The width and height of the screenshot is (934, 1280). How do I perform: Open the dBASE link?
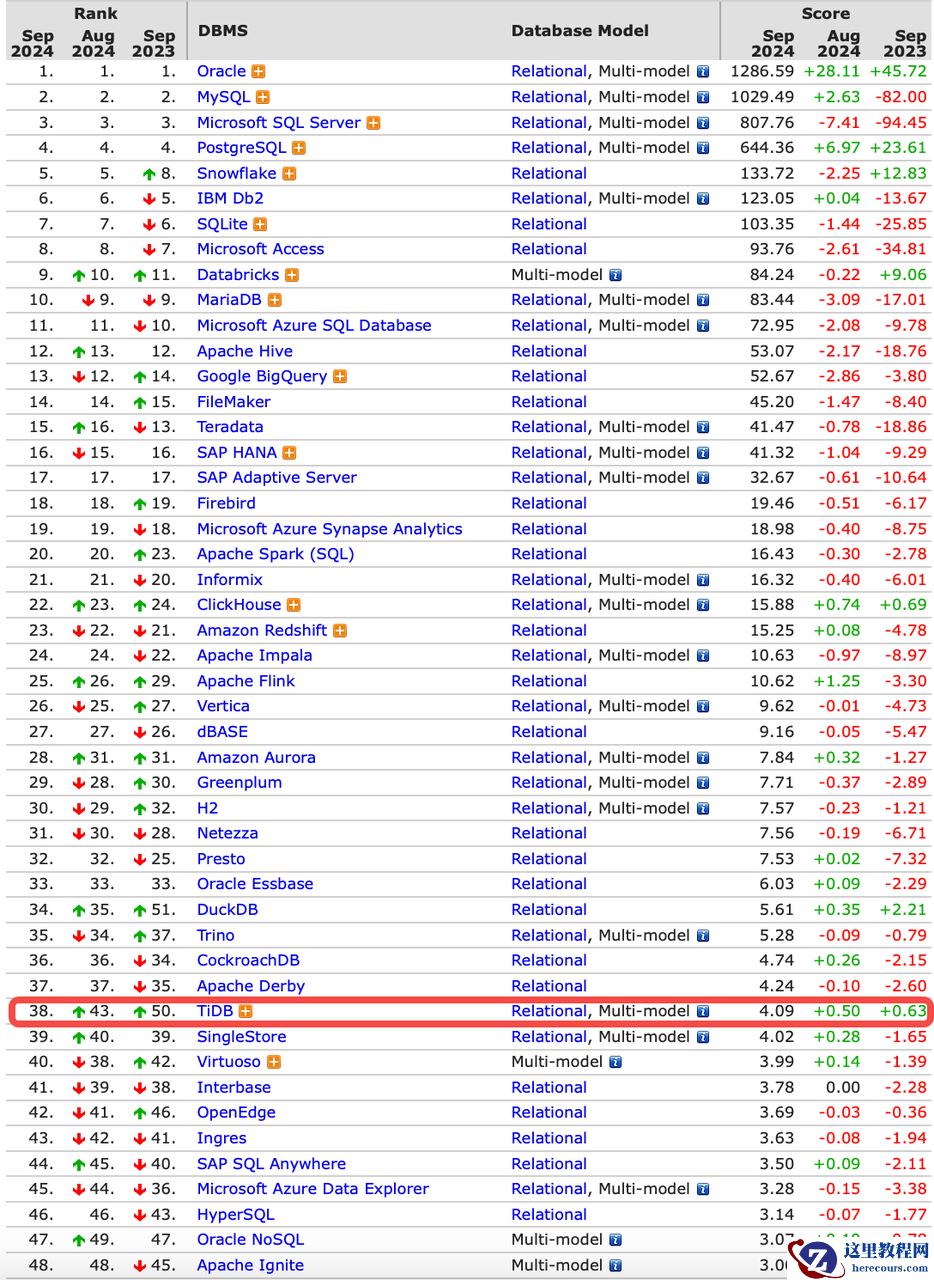[222, 732]
